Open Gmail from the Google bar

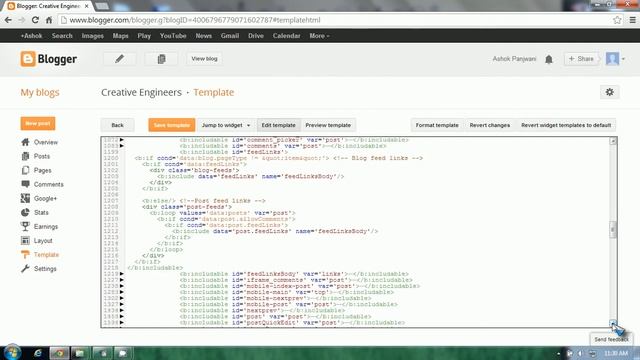(x=230, y=36)
